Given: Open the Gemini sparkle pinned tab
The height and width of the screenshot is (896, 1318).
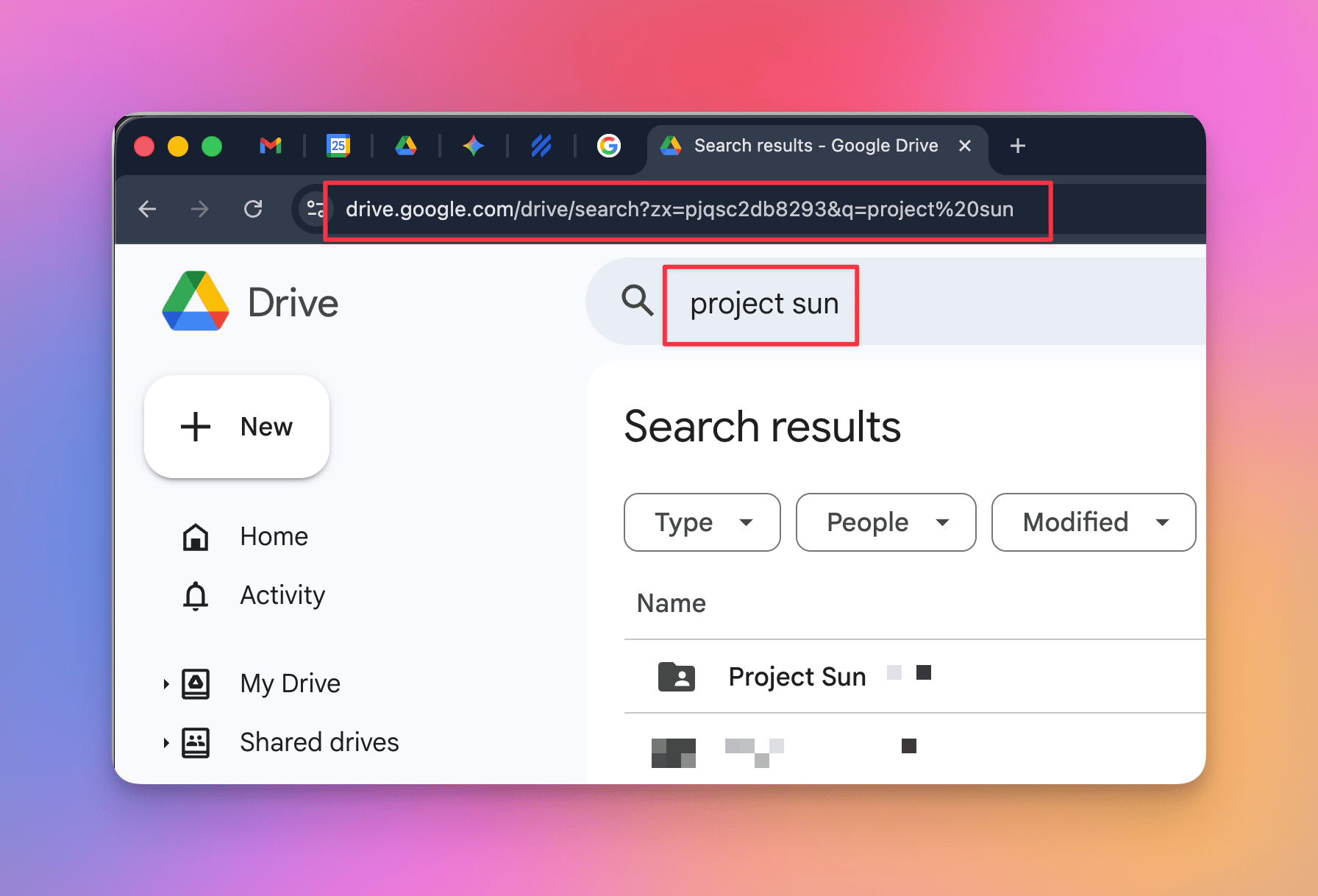Looking at the screenshot, I should 474,146.
